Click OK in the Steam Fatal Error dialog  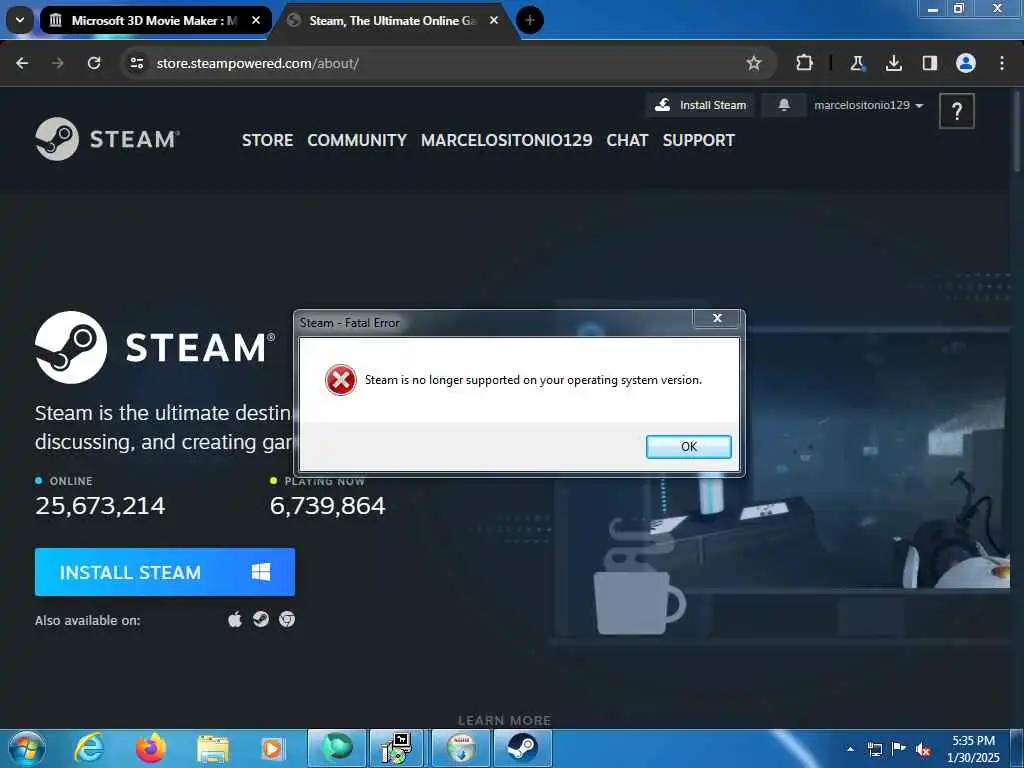pos(688,447)
